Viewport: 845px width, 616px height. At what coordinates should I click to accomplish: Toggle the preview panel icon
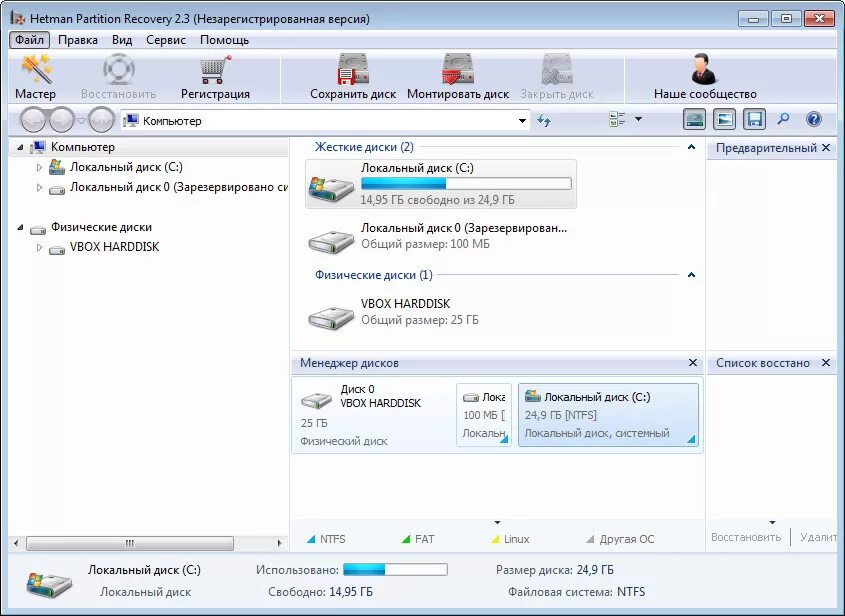tap(724, 119)
